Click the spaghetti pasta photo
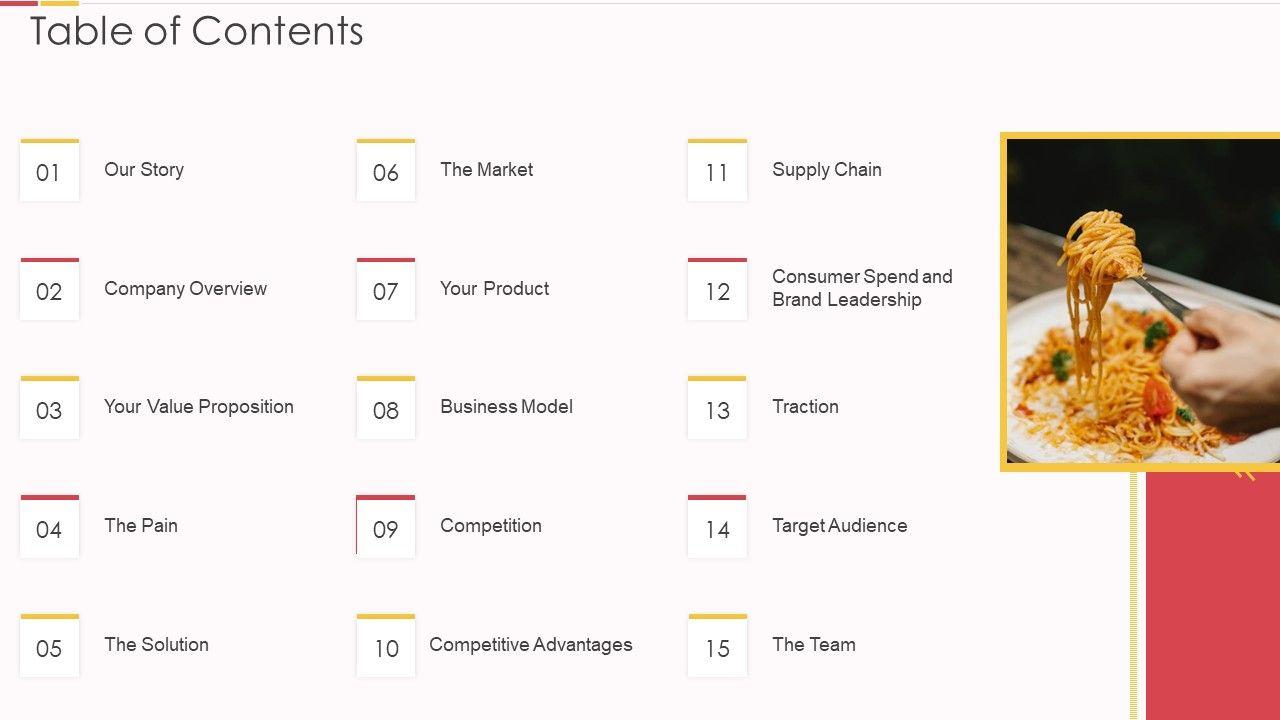This screenshot has height=720, width=1280. [x=1142, y=300]
